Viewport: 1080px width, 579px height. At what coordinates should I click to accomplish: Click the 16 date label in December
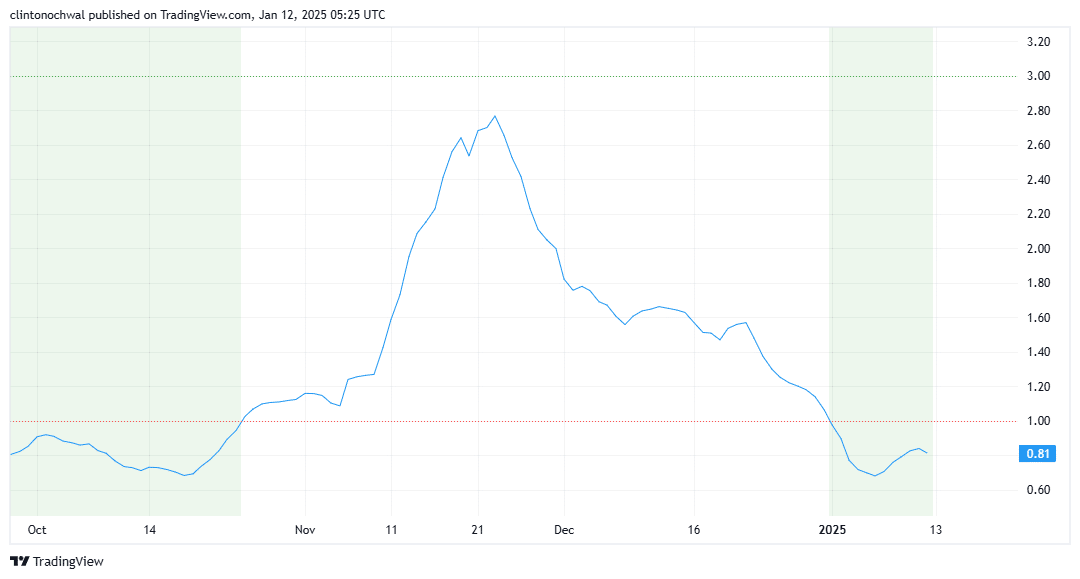694,529
